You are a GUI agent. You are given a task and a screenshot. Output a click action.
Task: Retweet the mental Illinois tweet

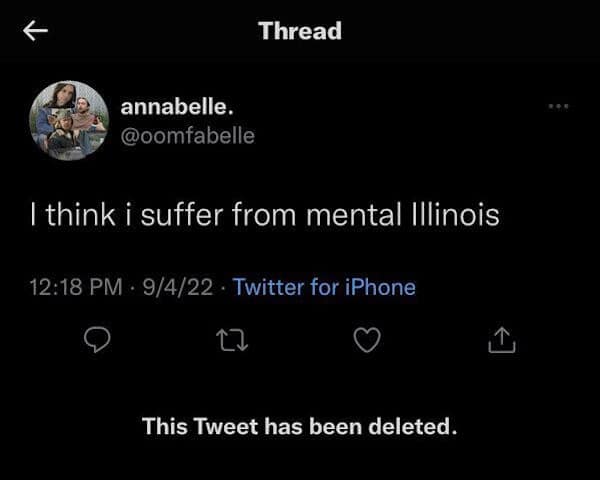[x=232, y=342]
